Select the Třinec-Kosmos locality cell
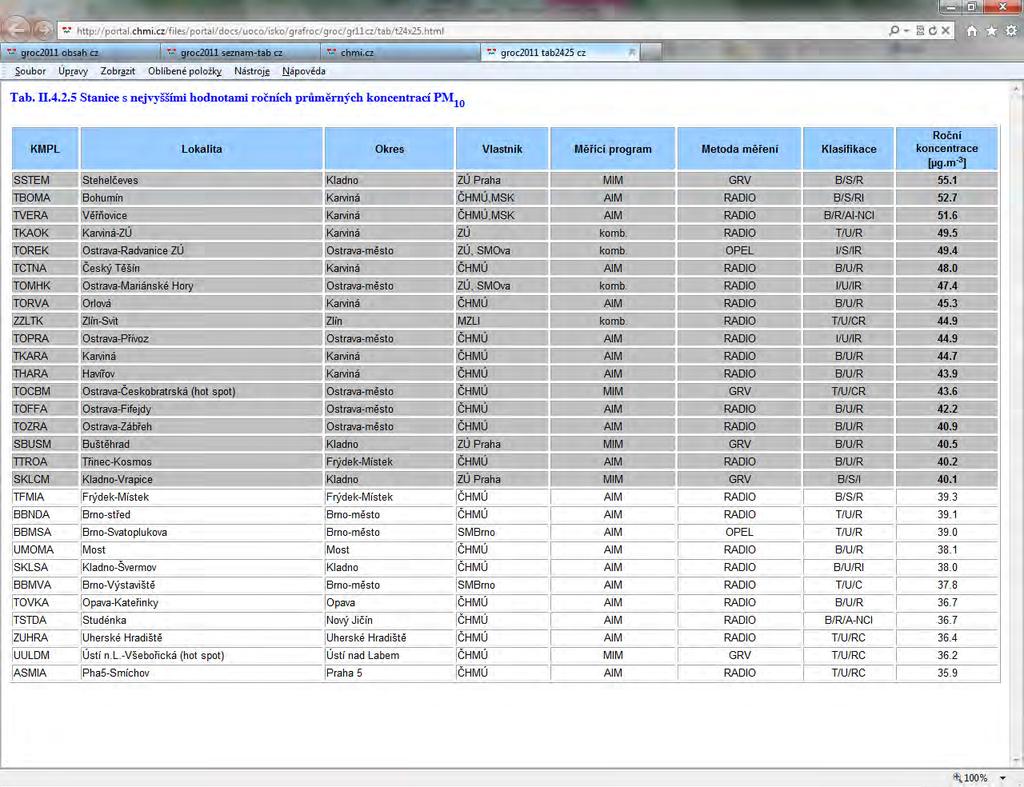The height and width of the screenshot is (787, 1024). click(201, 462)
